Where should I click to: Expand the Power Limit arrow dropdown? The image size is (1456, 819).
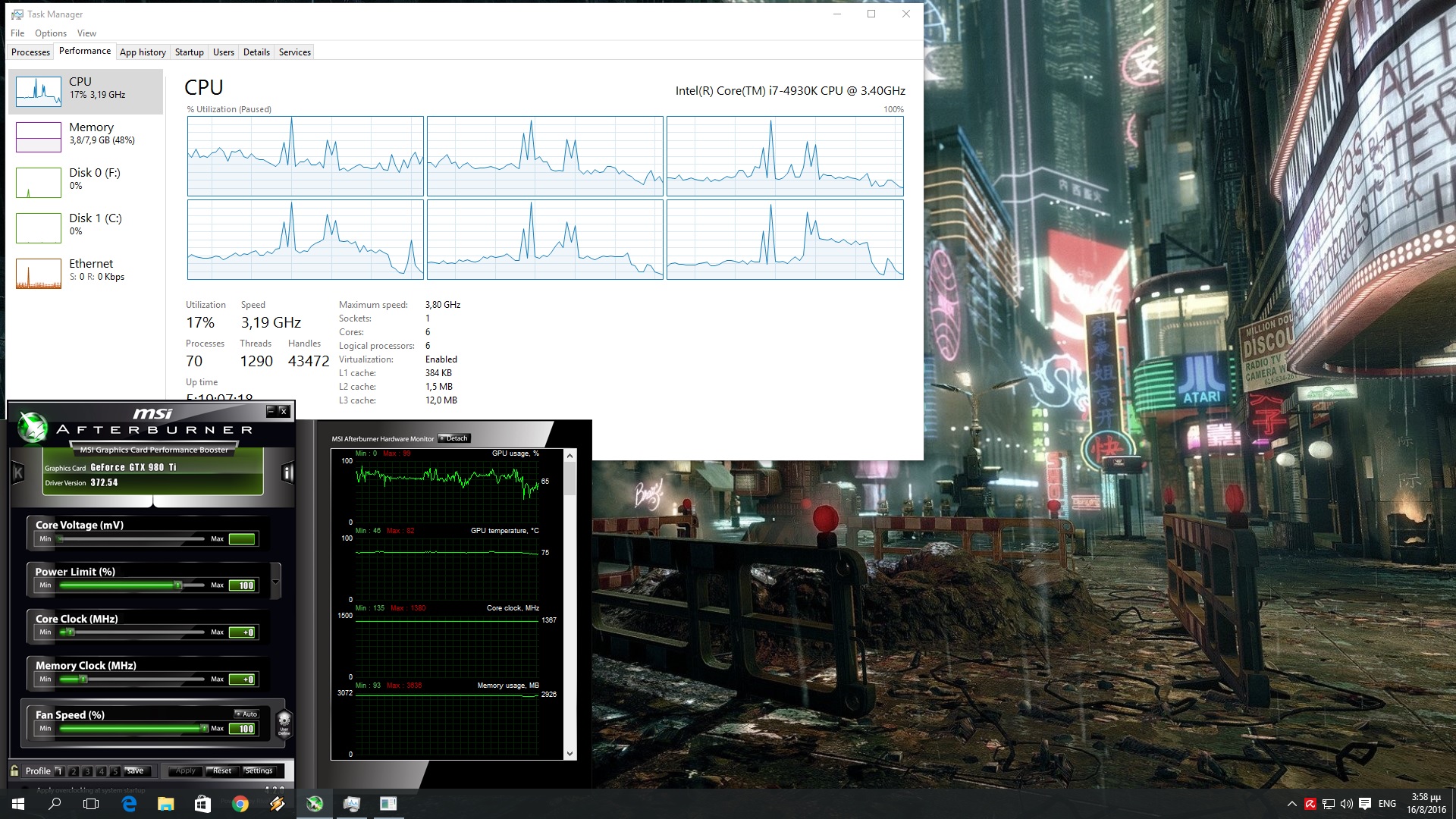pos(276,582)
